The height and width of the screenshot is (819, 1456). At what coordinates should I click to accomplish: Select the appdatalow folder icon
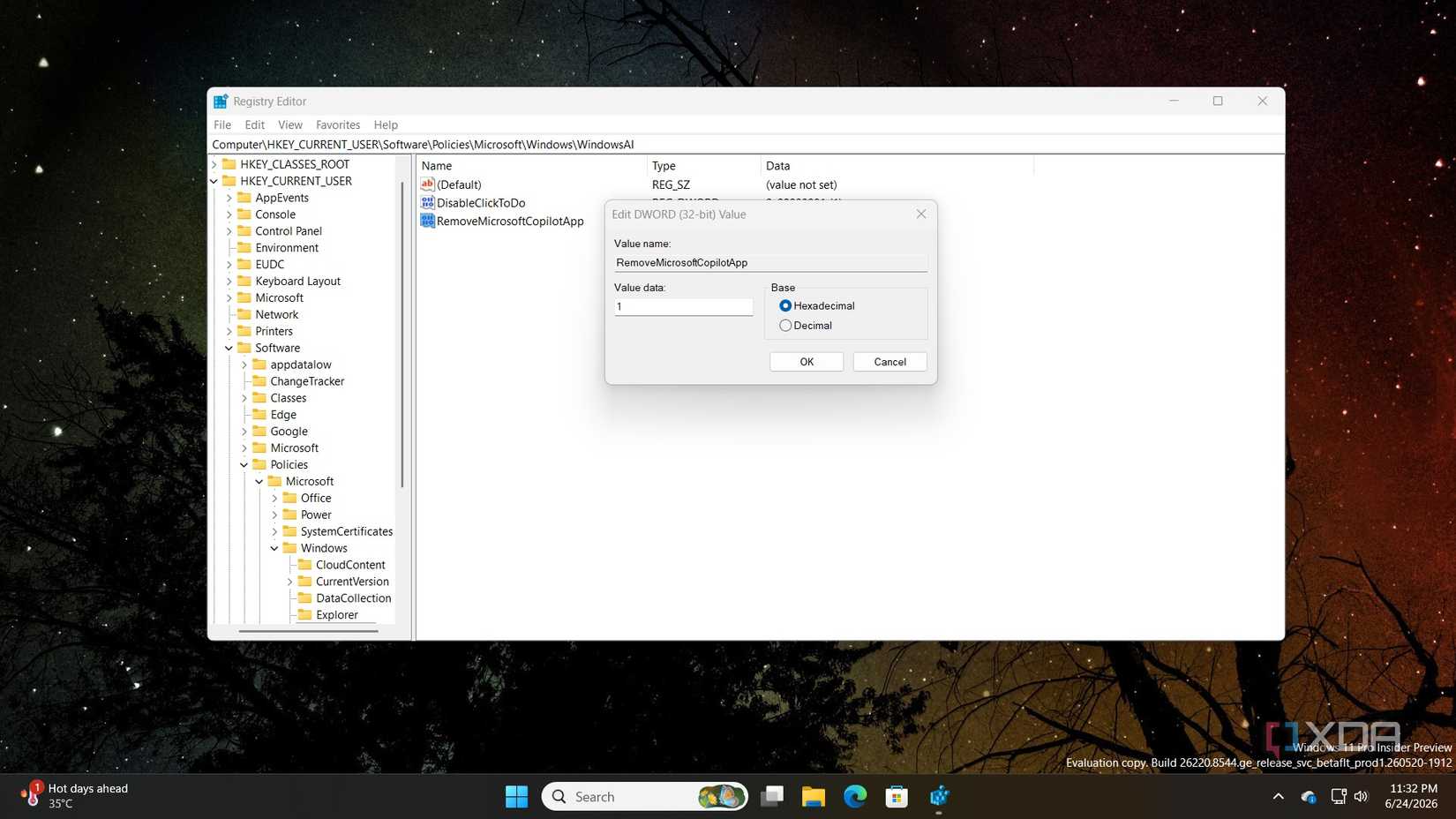coord(259,364)
